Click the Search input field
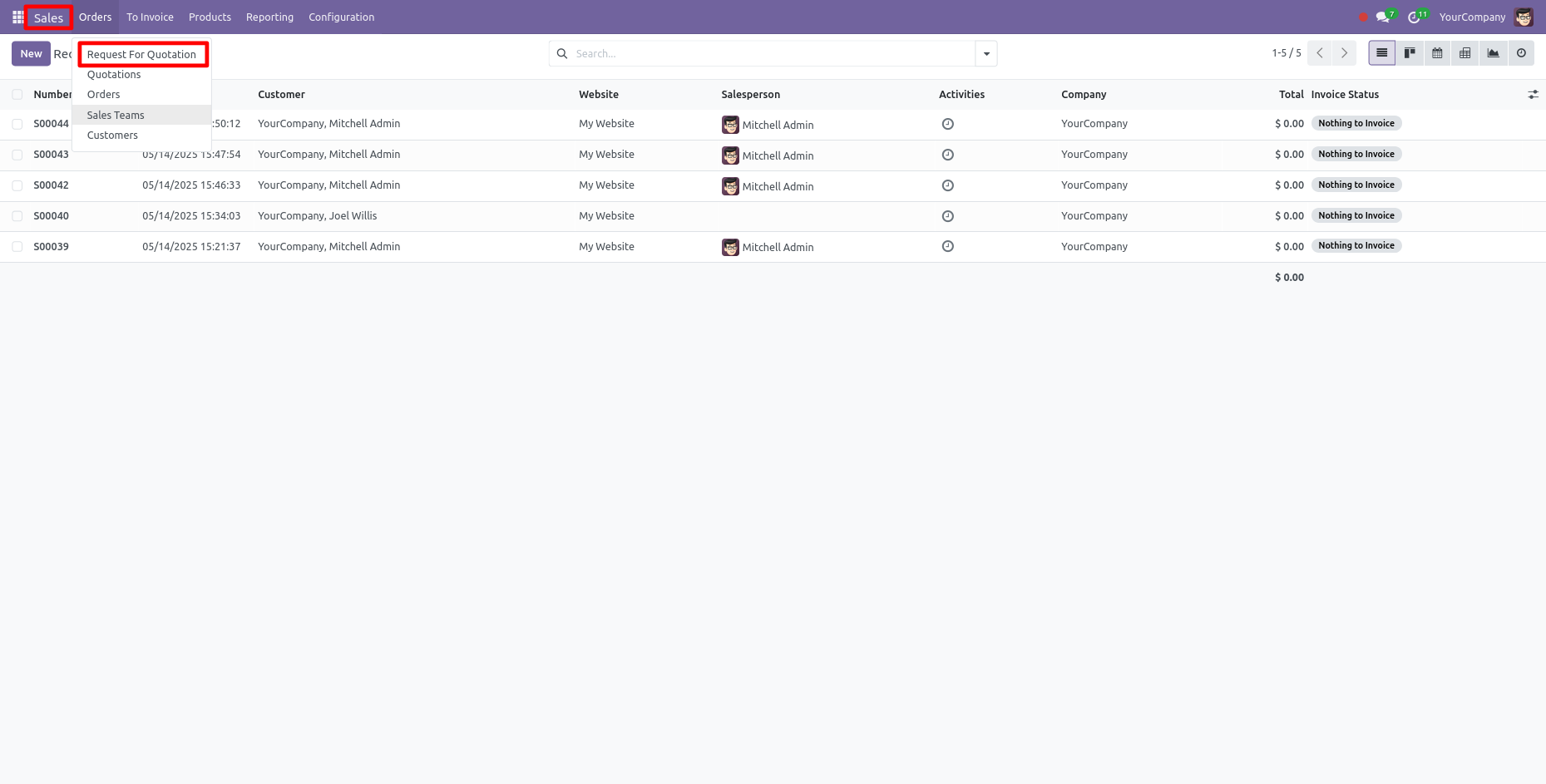1546x784 pixels. [x=773, y=53]
